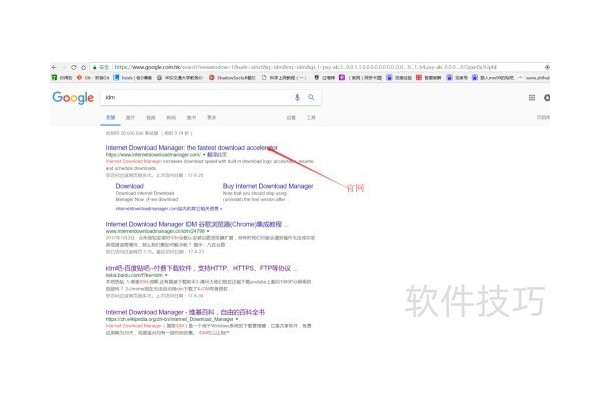The width and height of the screenshot is (600, 400).
Task: Click the icon at the address bar's right end
Action: [547, 67]
